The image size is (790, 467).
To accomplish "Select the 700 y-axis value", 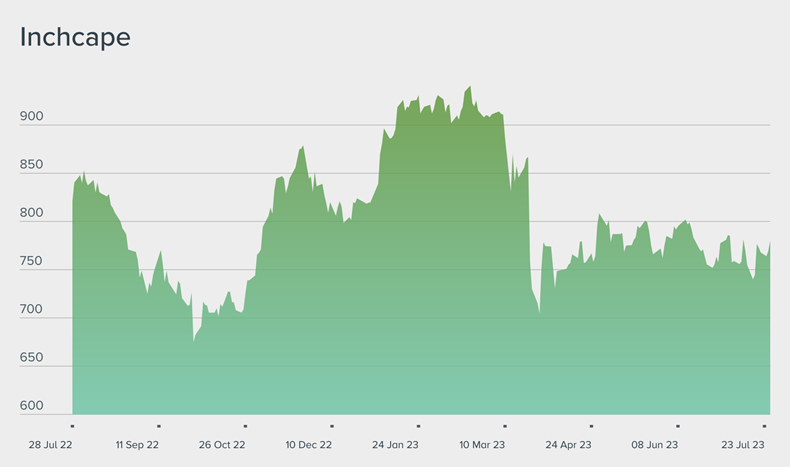I will 32,309.
